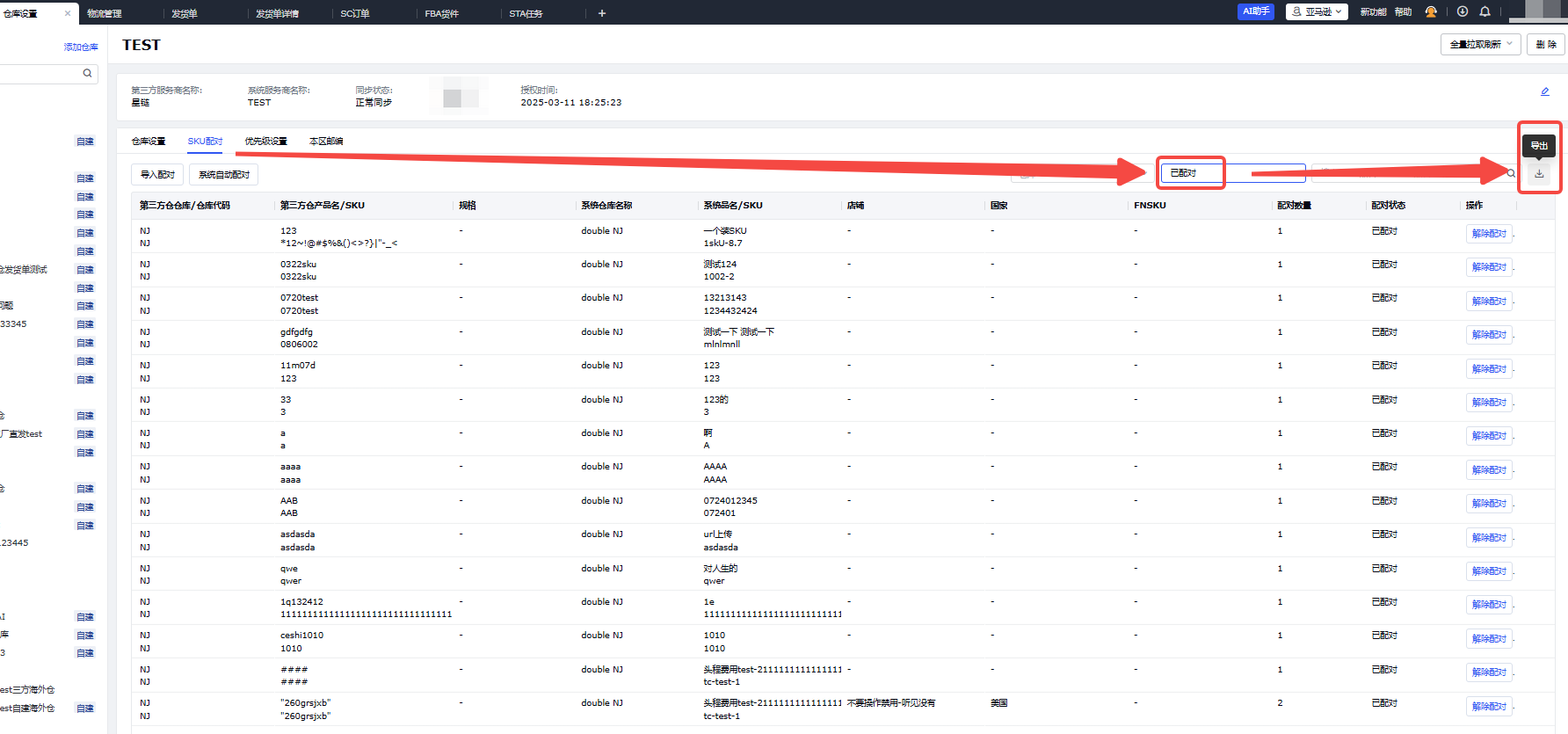
Task: Click the 第三方仓产品名/SKU column header
Action: point(323,206)
